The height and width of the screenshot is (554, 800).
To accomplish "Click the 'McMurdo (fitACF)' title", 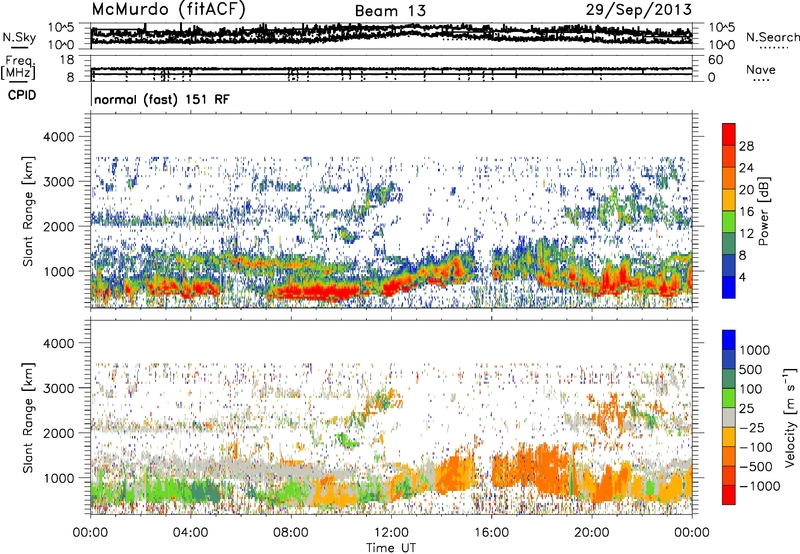I will point(169,10).
